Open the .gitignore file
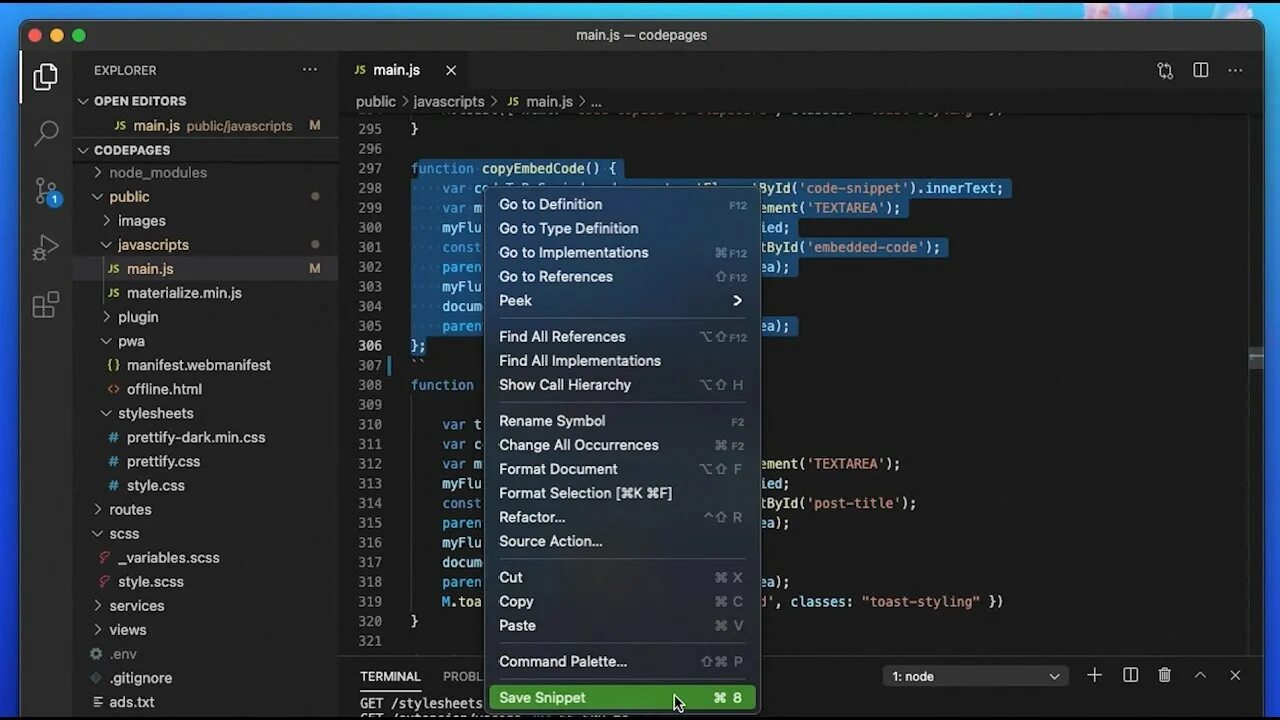1280x720 pixels. coord(141,678)
